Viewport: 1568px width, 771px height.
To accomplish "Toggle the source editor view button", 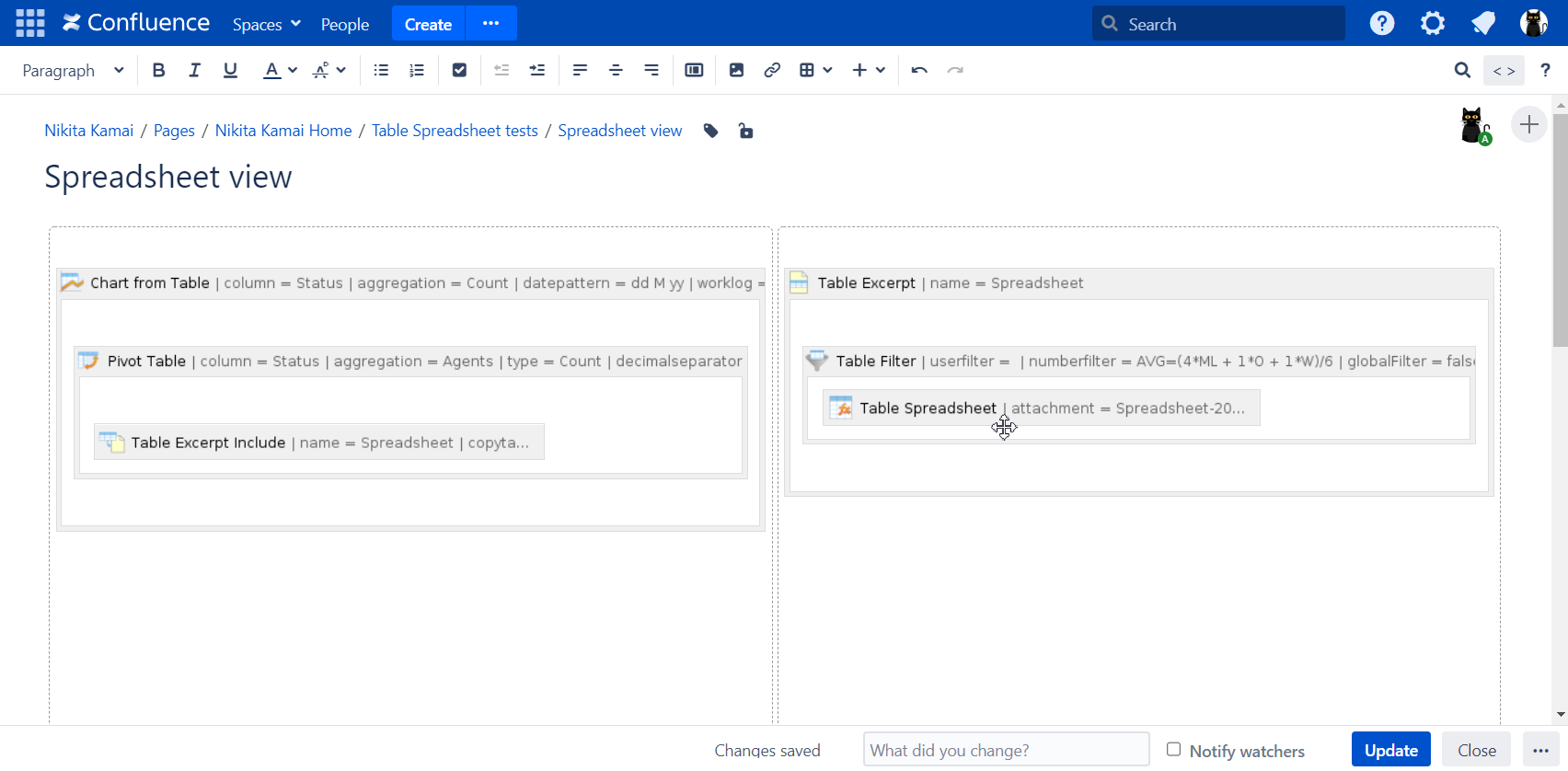I will [1504, 71].
